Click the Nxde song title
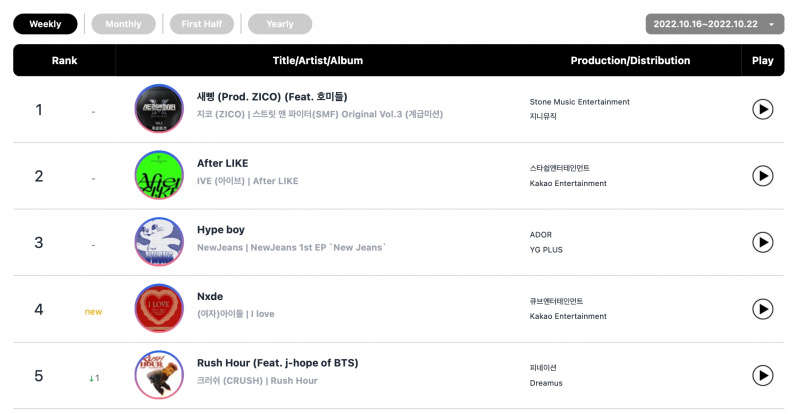Viewport: 800px width, 414px height. point(210,296)
